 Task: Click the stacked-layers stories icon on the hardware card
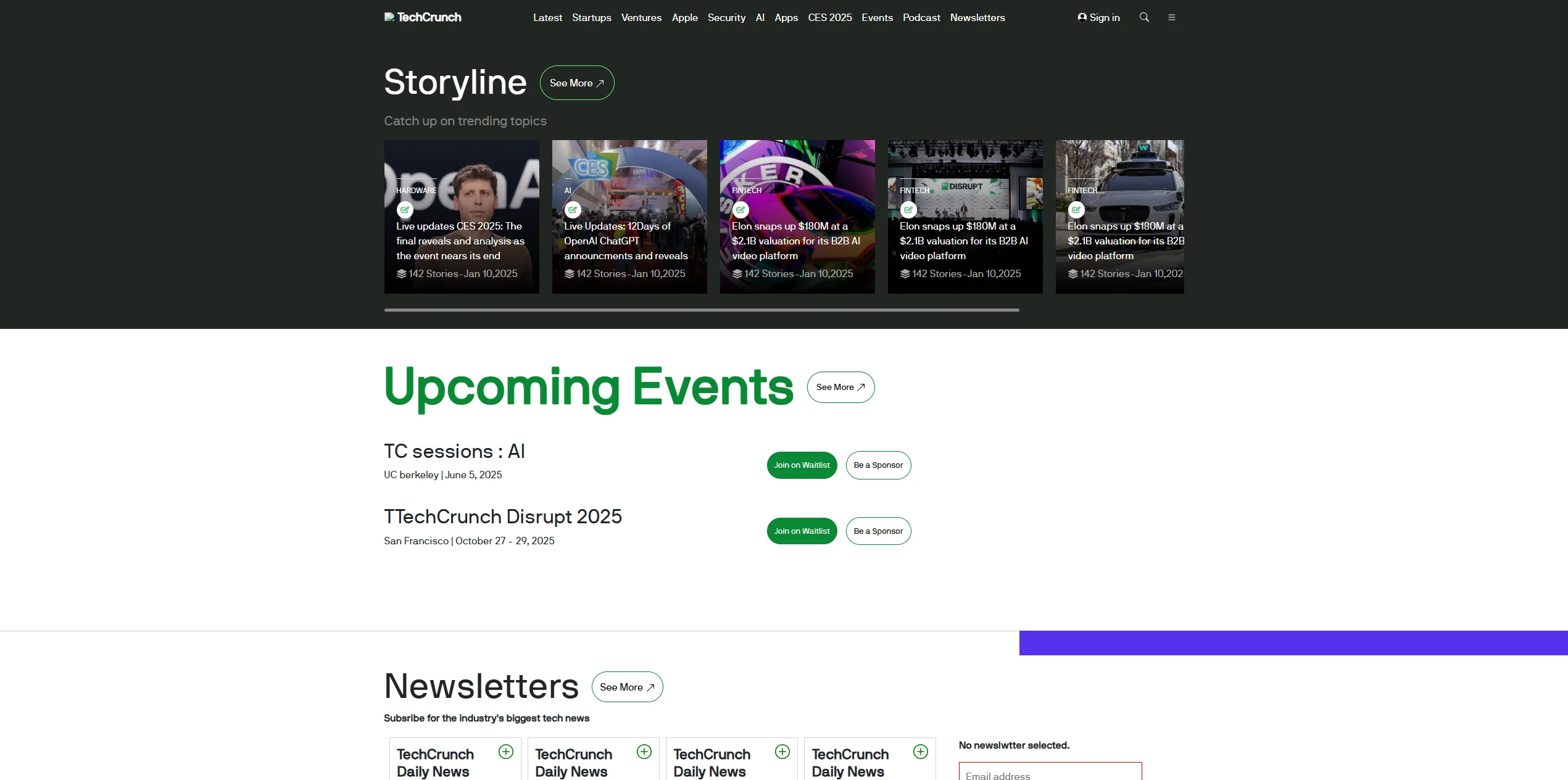point(402,273)
